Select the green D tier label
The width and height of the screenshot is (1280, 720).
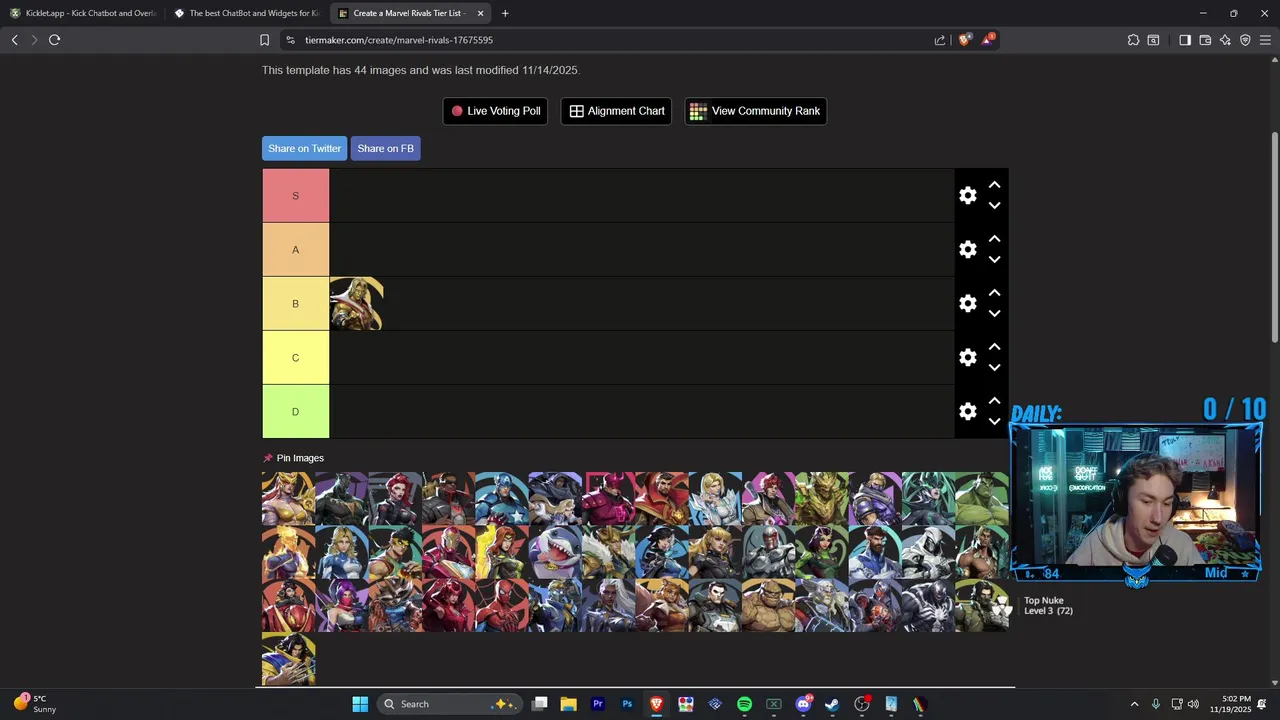coord(295,412)
